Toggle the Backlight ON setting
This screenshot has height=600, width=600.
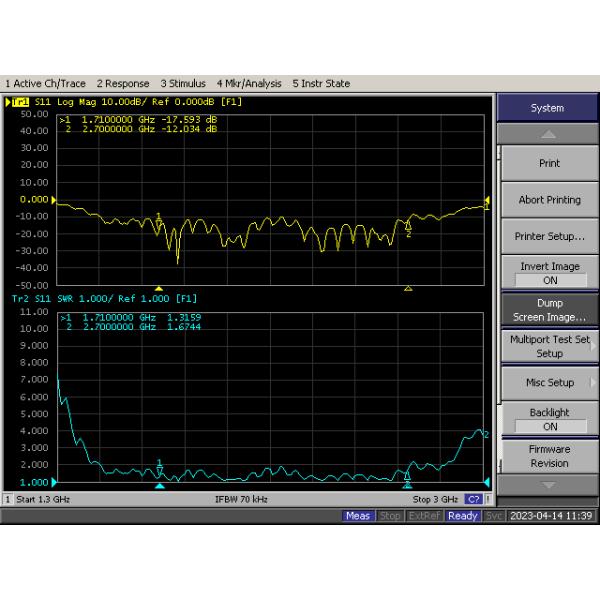(549, 419)
